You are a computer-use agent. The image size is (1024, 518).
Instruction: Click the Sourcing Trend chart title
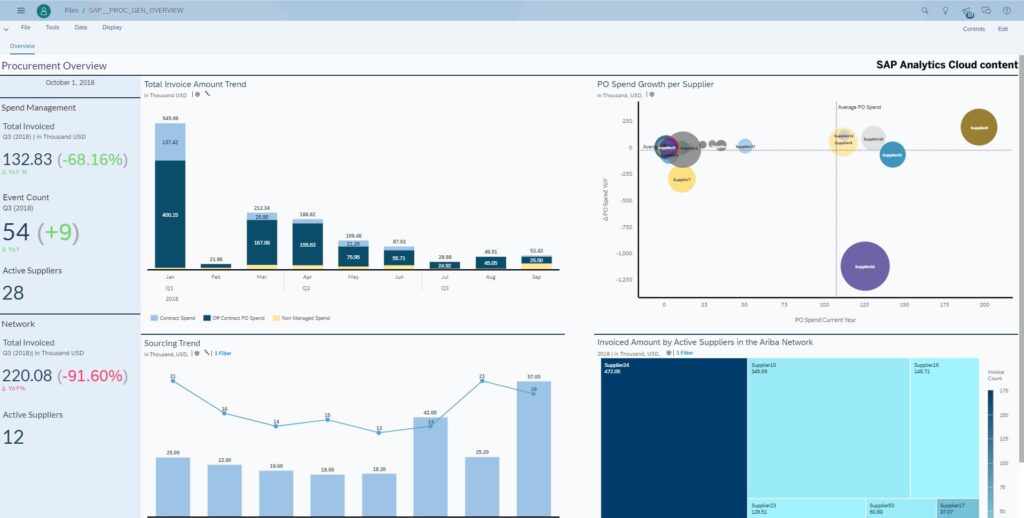(x=172, y=343)
